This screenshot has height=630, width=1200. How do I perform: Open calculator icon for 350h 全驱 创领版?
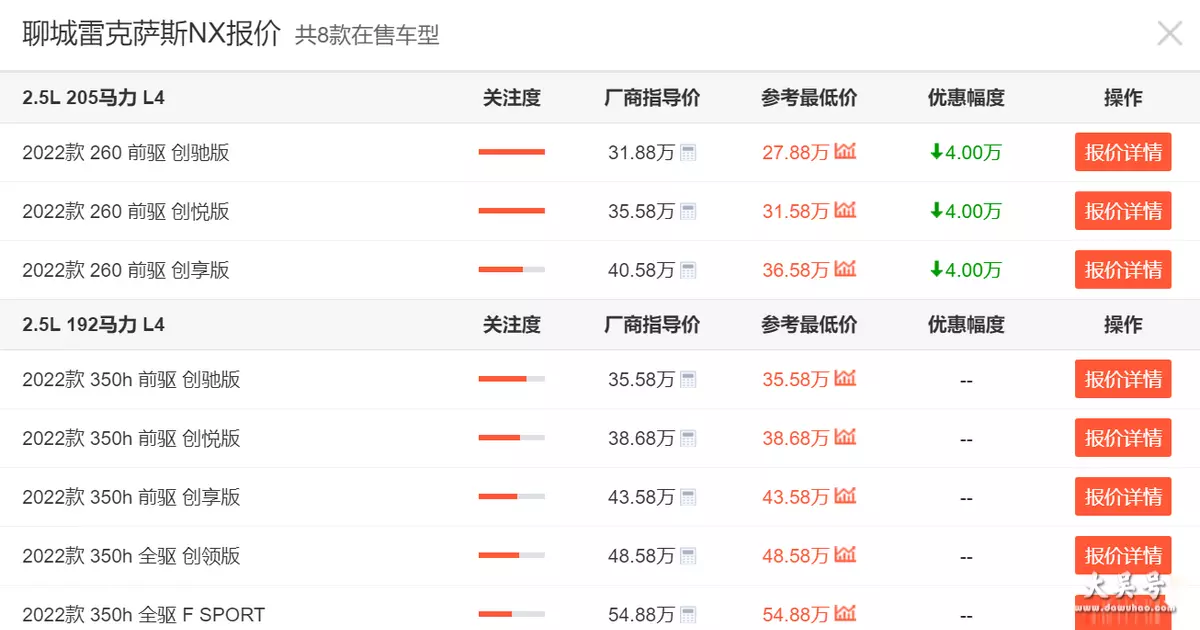pyautogui.click(x=688, y=557)
